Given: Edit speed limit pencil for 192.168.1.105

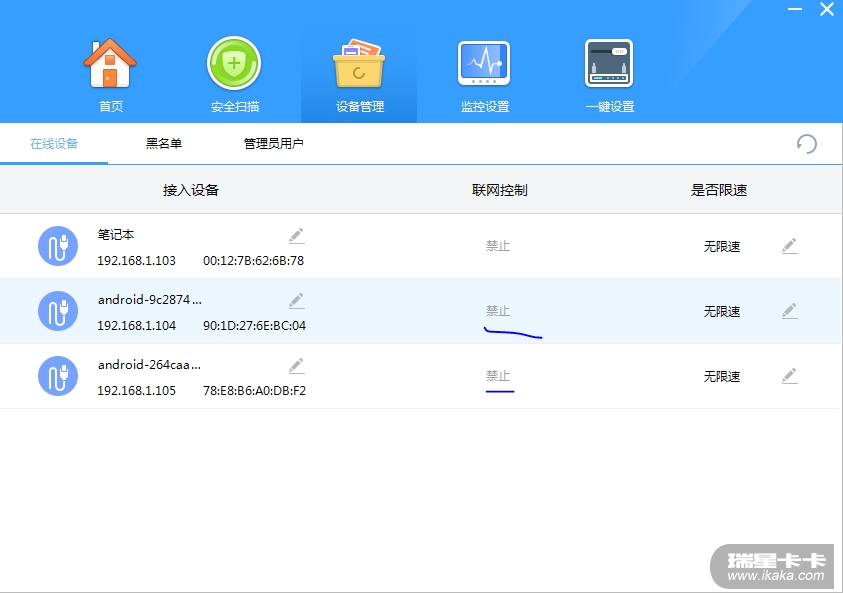Looking at the screenshot, I should [789, 376].
